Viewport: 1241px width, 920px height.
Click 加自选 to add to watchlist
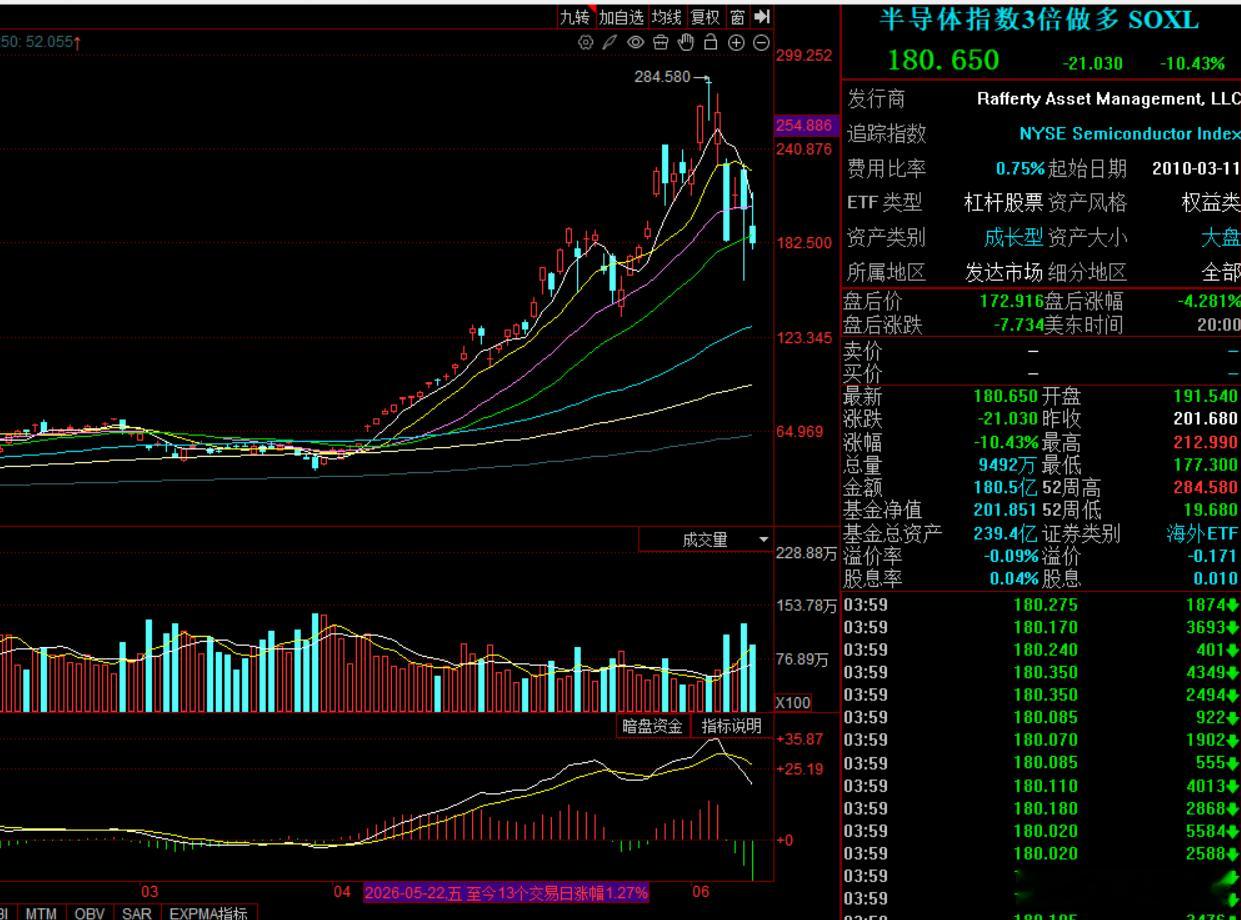621,17
